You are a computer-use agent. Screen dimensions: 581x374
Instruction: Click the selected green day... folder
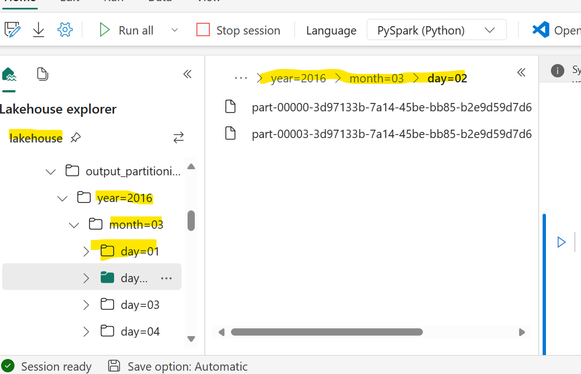click(x=107, y=277)
